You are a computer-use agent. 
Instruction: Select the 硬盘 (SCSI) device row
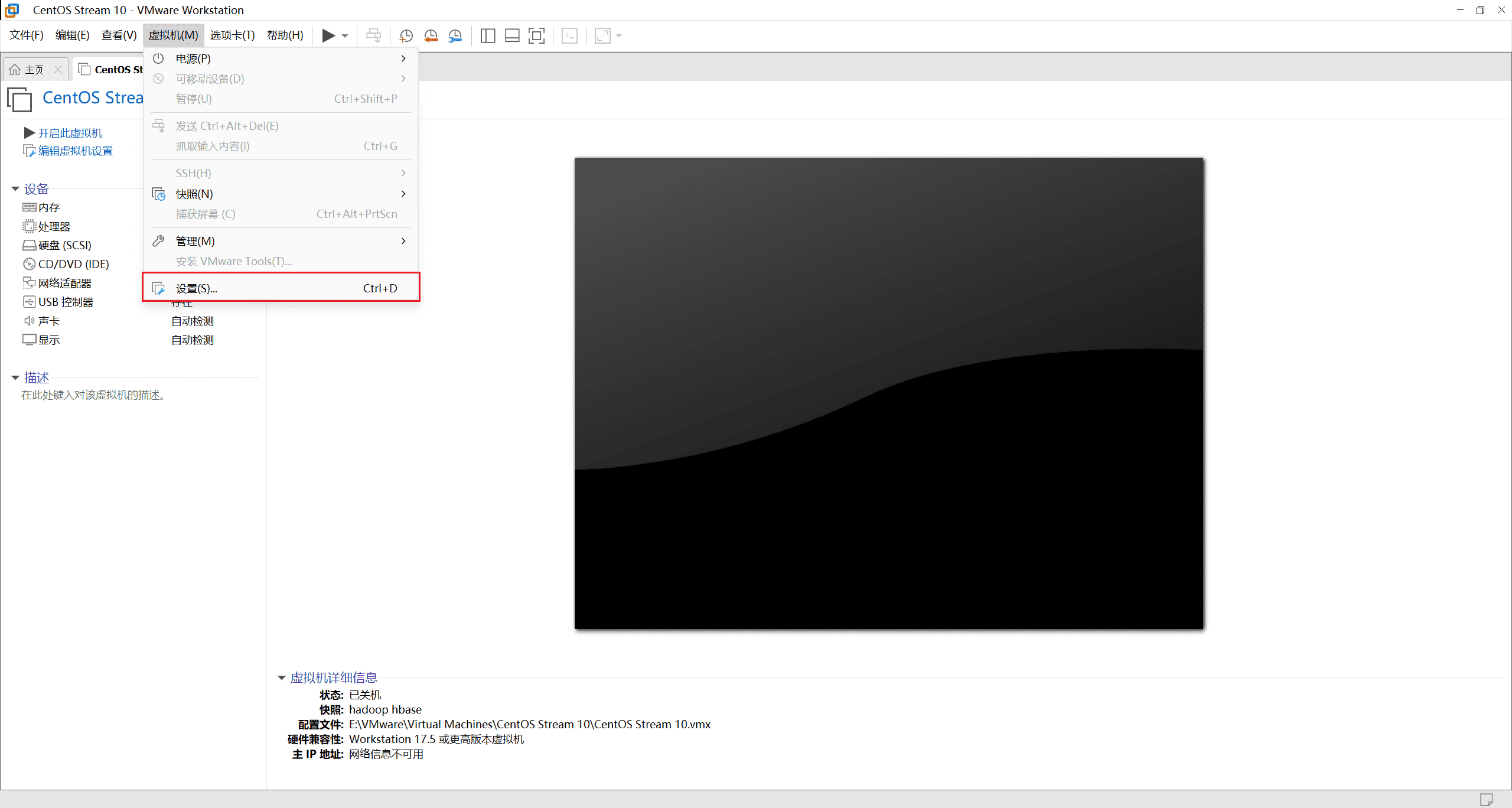[x=57, y=245]
